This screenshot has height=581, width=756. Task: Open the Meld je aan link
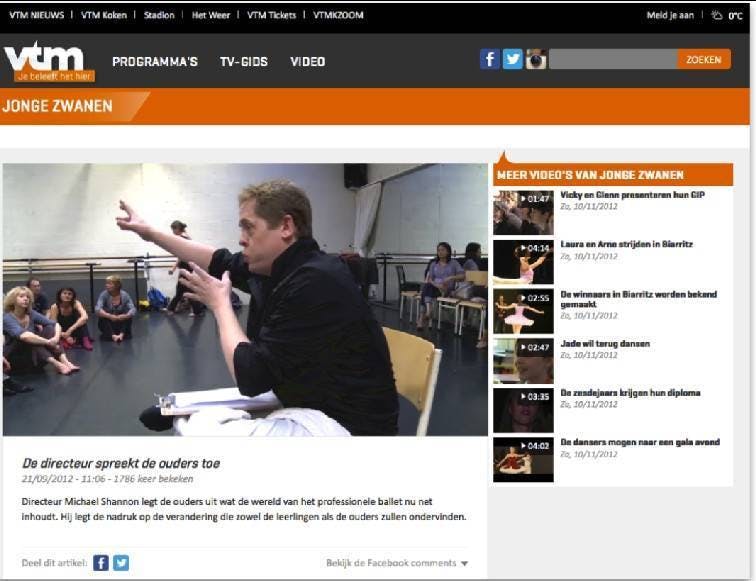pyautogui.click(x=671, y=16)
